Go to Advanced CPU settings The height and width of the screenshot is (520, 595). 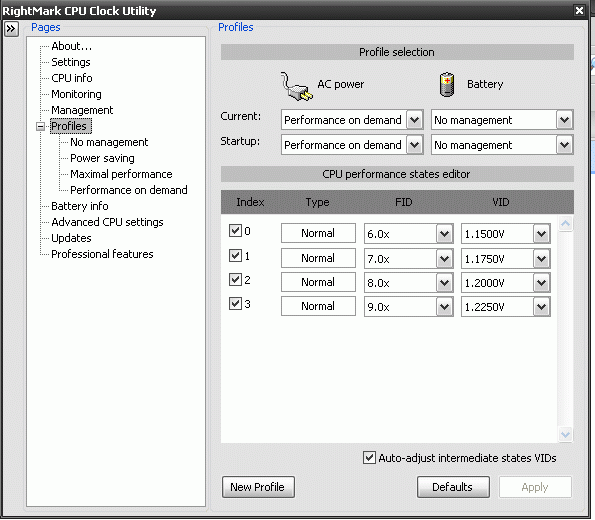point(107,222)
